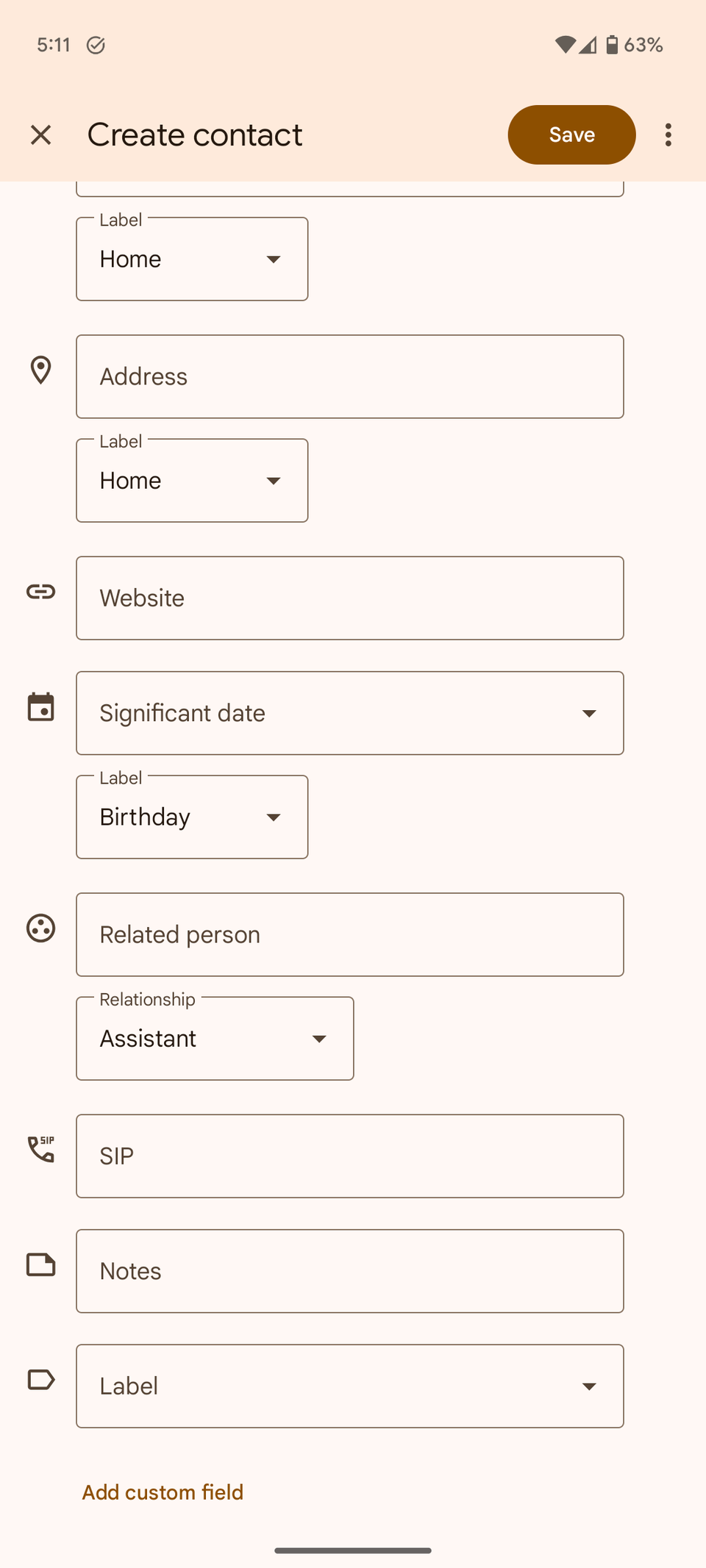Screen dimensions: 706x1568
Task: Click the notes document icon
Action: (40, 1264)
